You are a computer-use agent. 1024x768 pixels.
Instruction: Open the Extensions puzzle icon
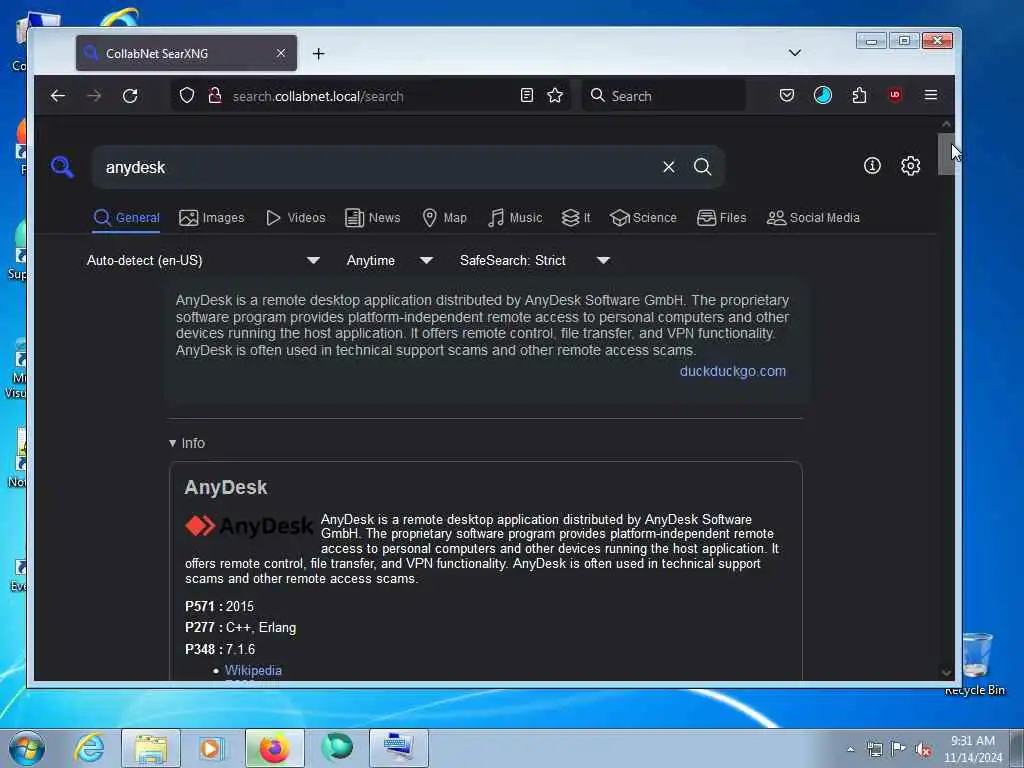pyautogui.click(x=859, y=96)
